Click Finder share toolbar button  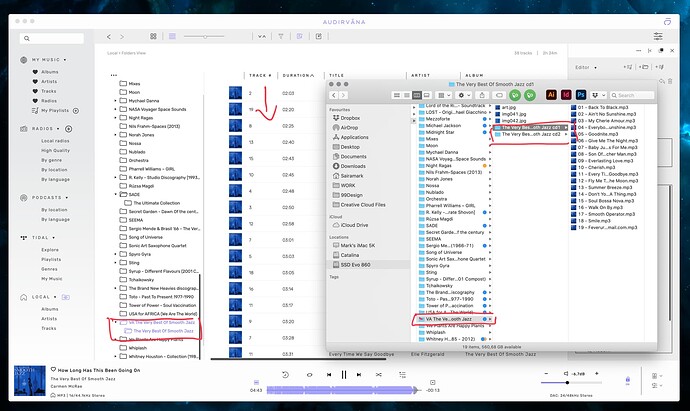tap(482, 95)
